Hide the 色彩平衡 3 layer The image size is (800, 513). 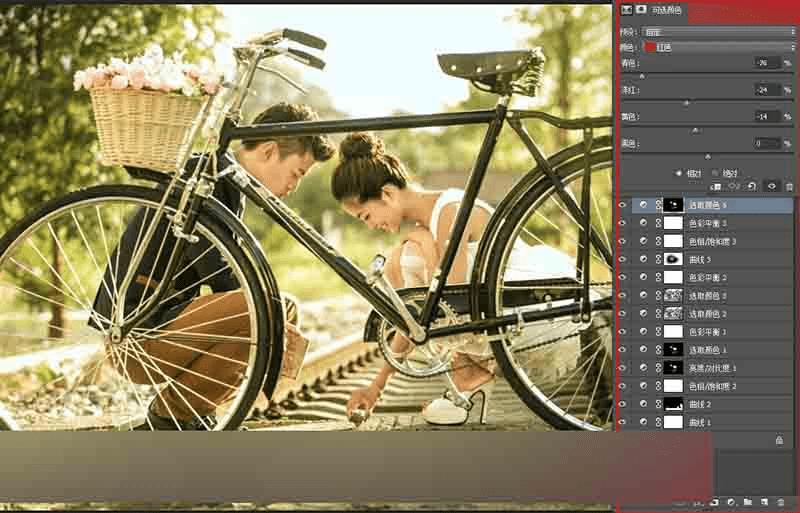pyautogui.click(x=622, y=223)
